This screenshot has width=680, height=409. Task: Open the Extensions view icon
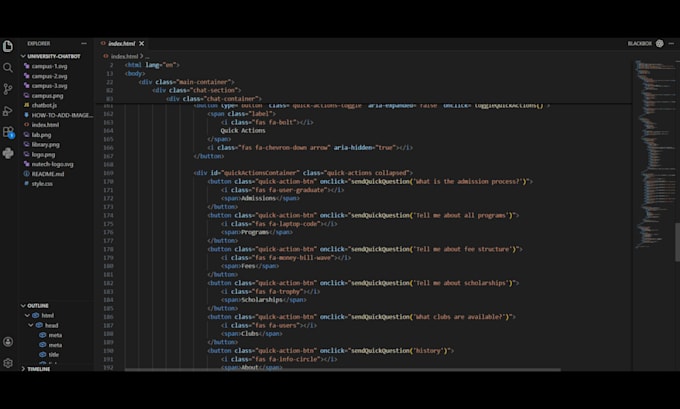coord(8,132)
